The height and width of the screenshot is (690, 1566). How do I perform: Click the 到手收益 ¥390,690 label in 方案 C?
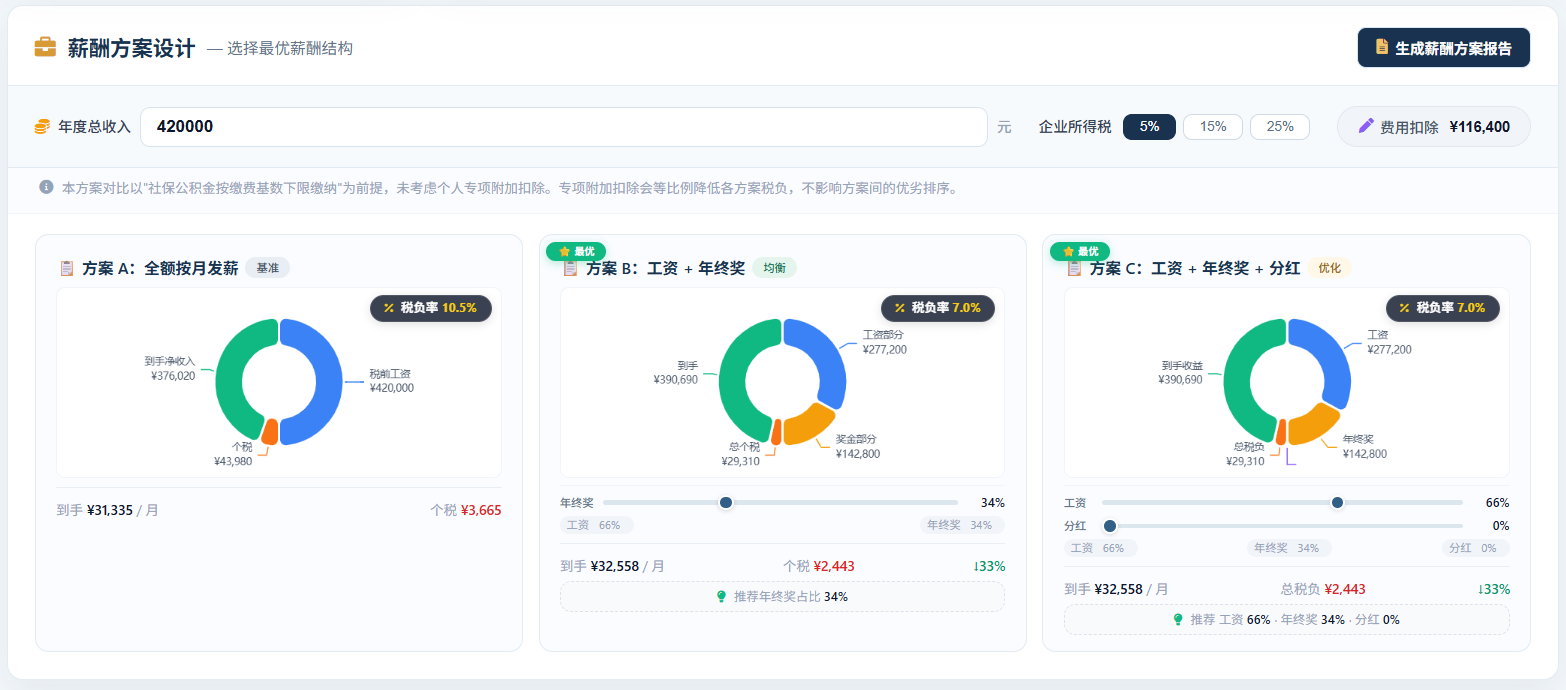(1181, 372)
